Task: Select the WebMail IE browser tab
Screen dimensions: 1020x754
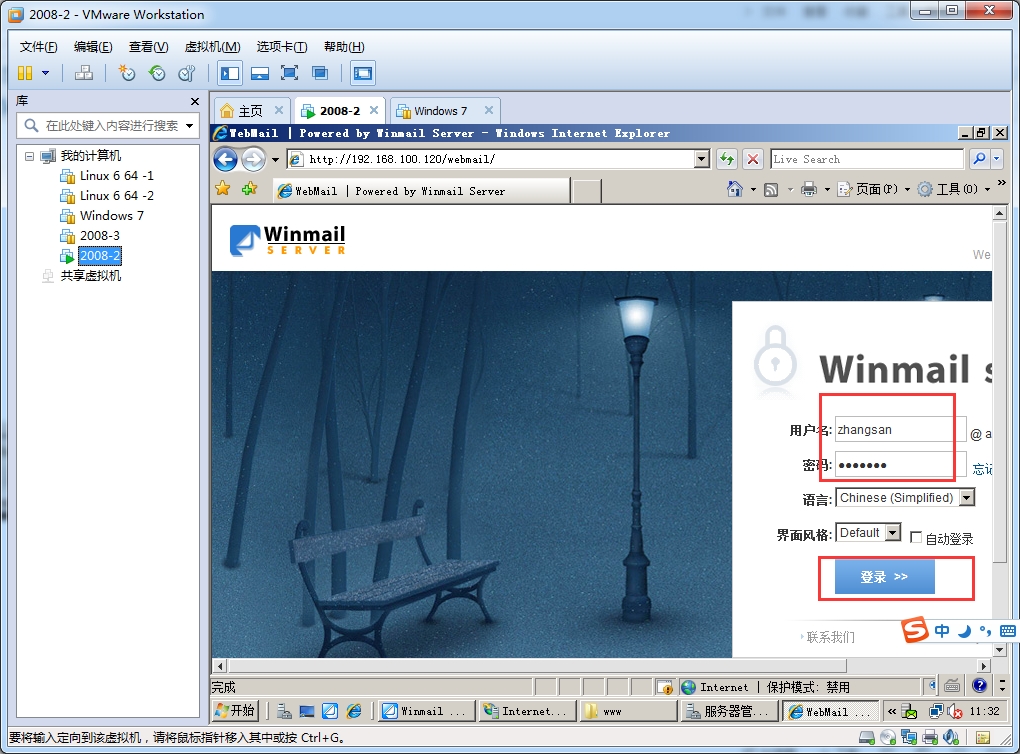Action: (421, 191)
